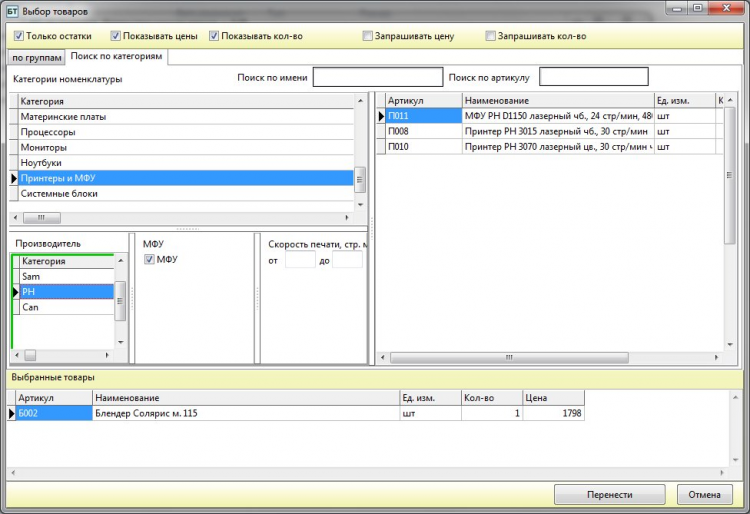This screenshot has height=514, width=750.
Task: Click category list scroll up arrow
Action: (x=360, y=100)
